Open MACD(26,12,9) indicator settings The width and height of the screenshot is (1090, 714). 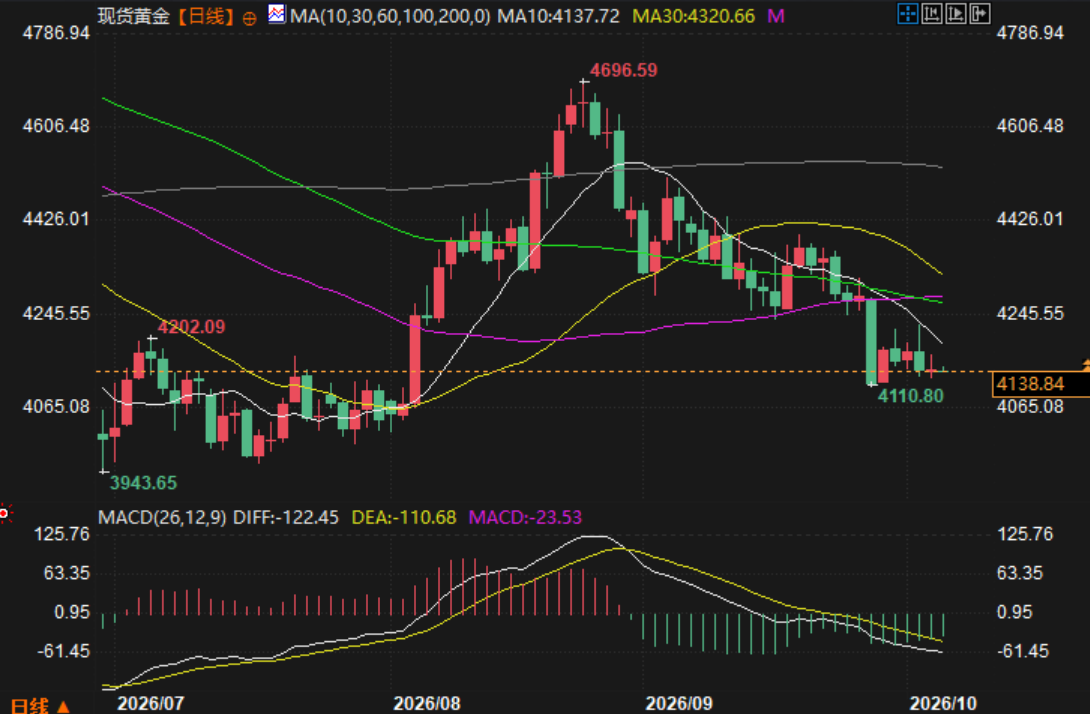(162, 517)
